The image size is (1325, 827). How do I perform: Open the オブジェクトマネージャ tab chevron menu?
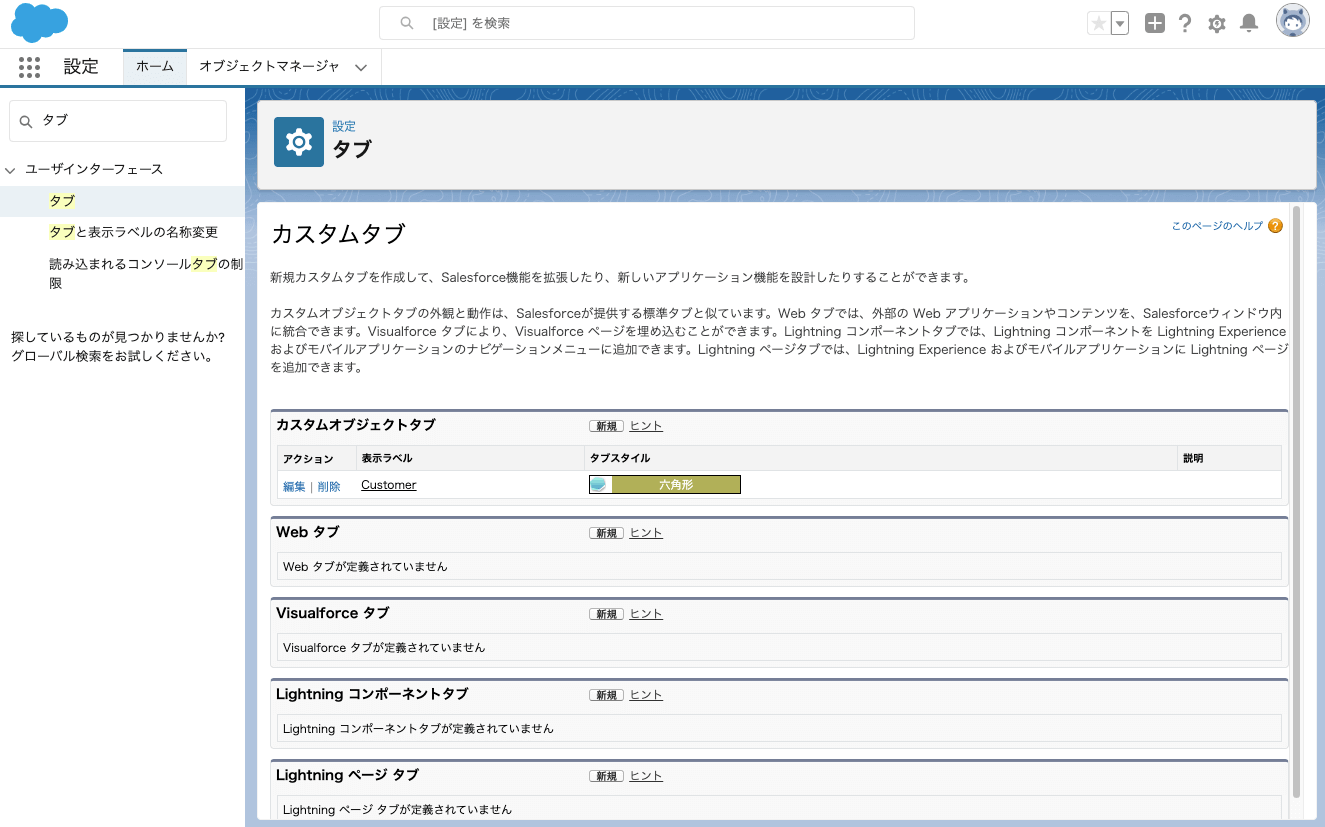(361, 68)
